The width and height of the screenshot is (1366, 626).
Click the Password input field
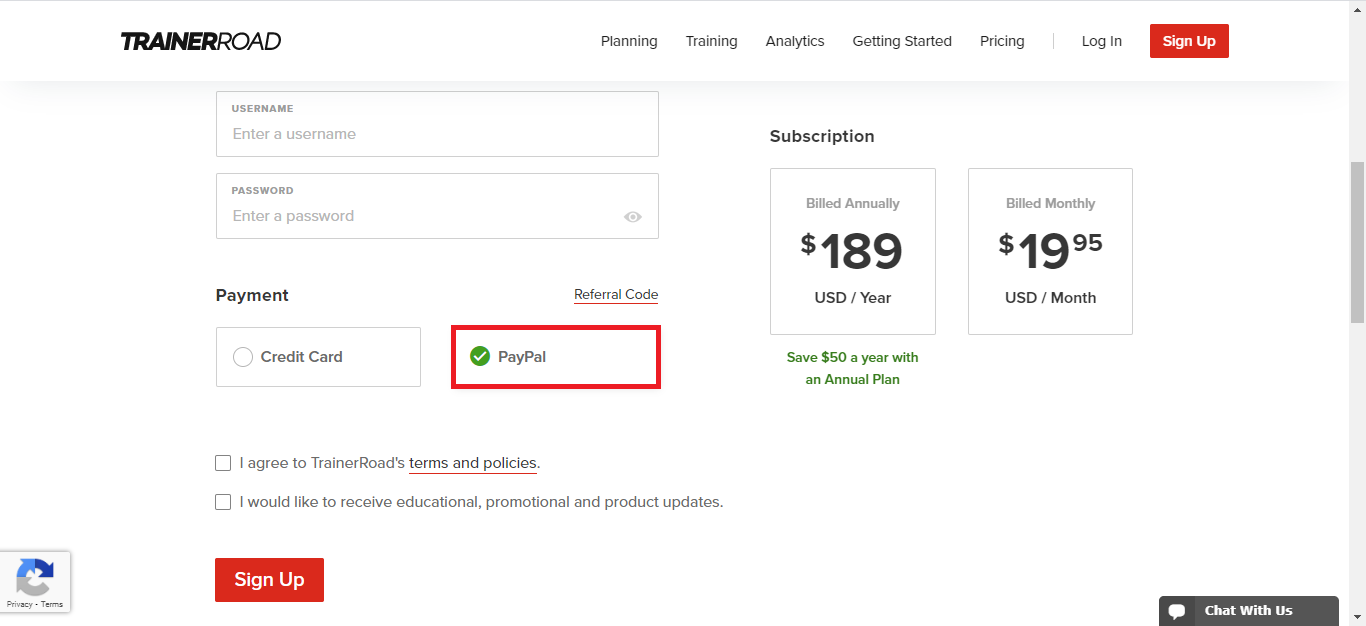437,206
